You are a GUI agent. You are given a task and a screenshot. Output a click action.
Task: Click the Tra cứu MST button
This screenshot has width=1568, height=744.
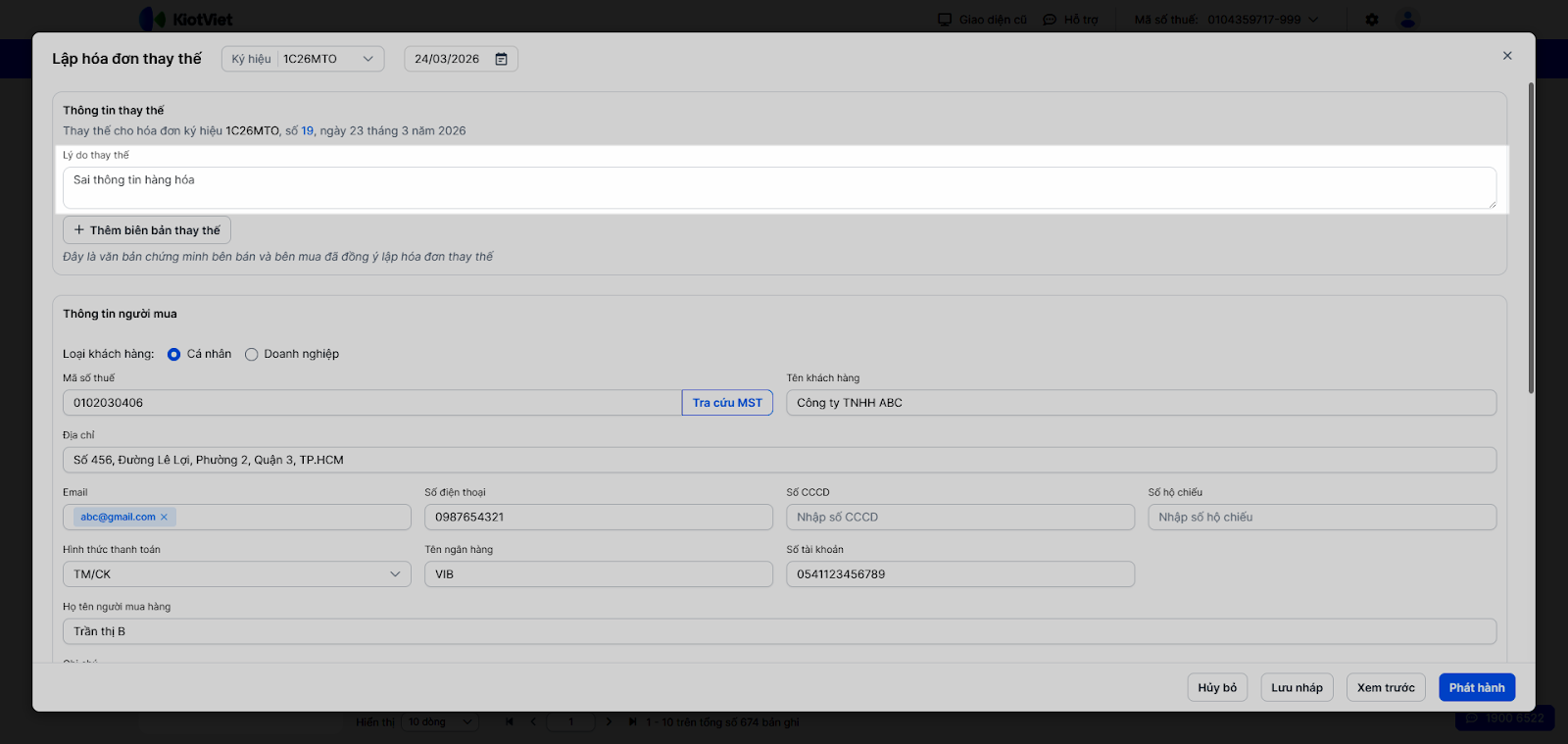click(727, 403)
